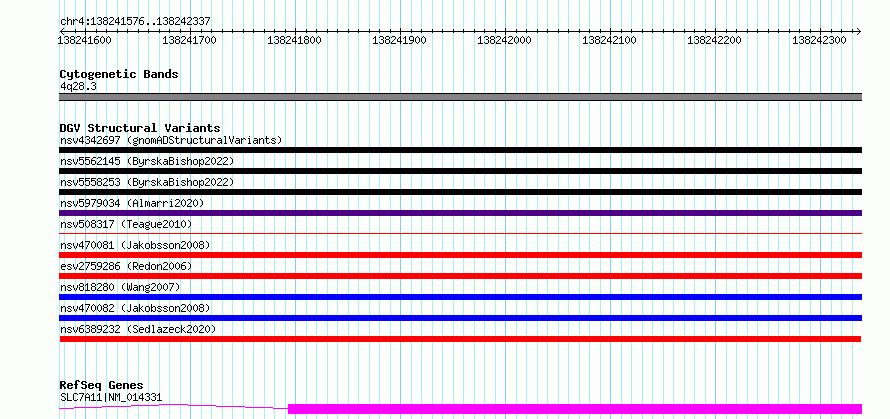Click the nsv4342697 gnomAD structural variant bar
This screenshot has width=890, height=419.
coord(460,150)
